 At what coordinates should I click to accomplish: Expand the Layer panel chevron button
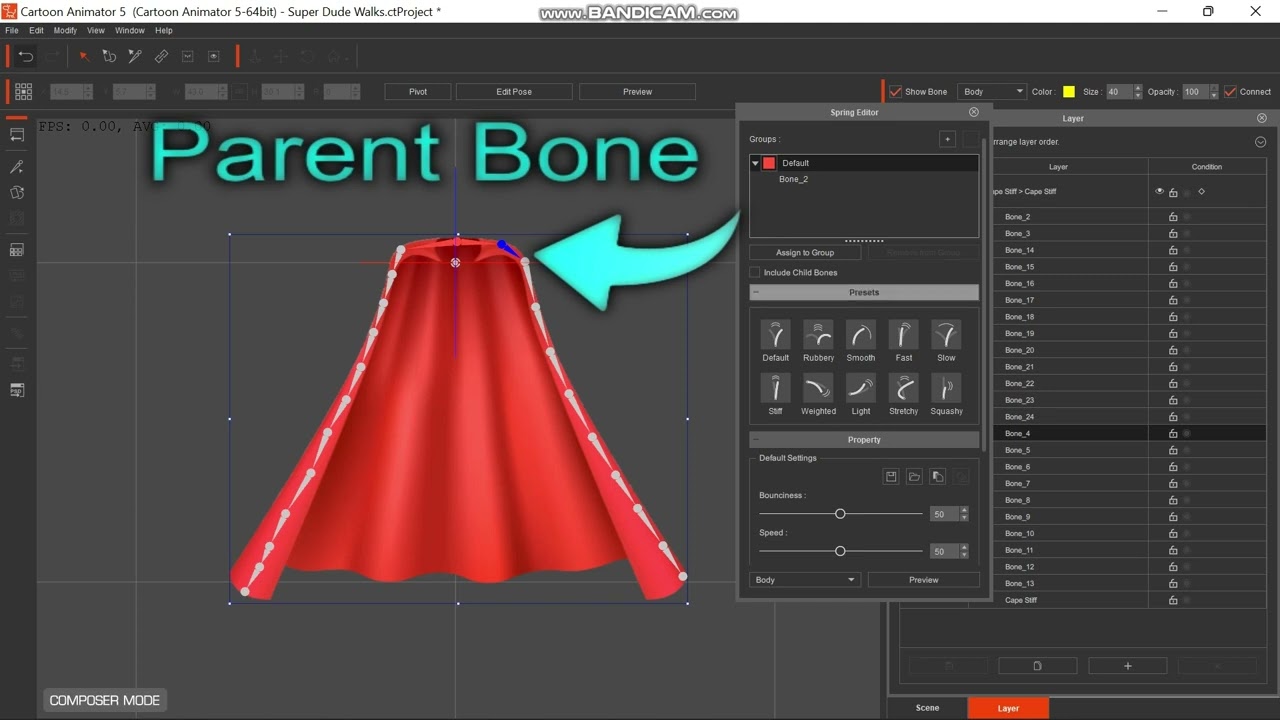coord(1260,142)
